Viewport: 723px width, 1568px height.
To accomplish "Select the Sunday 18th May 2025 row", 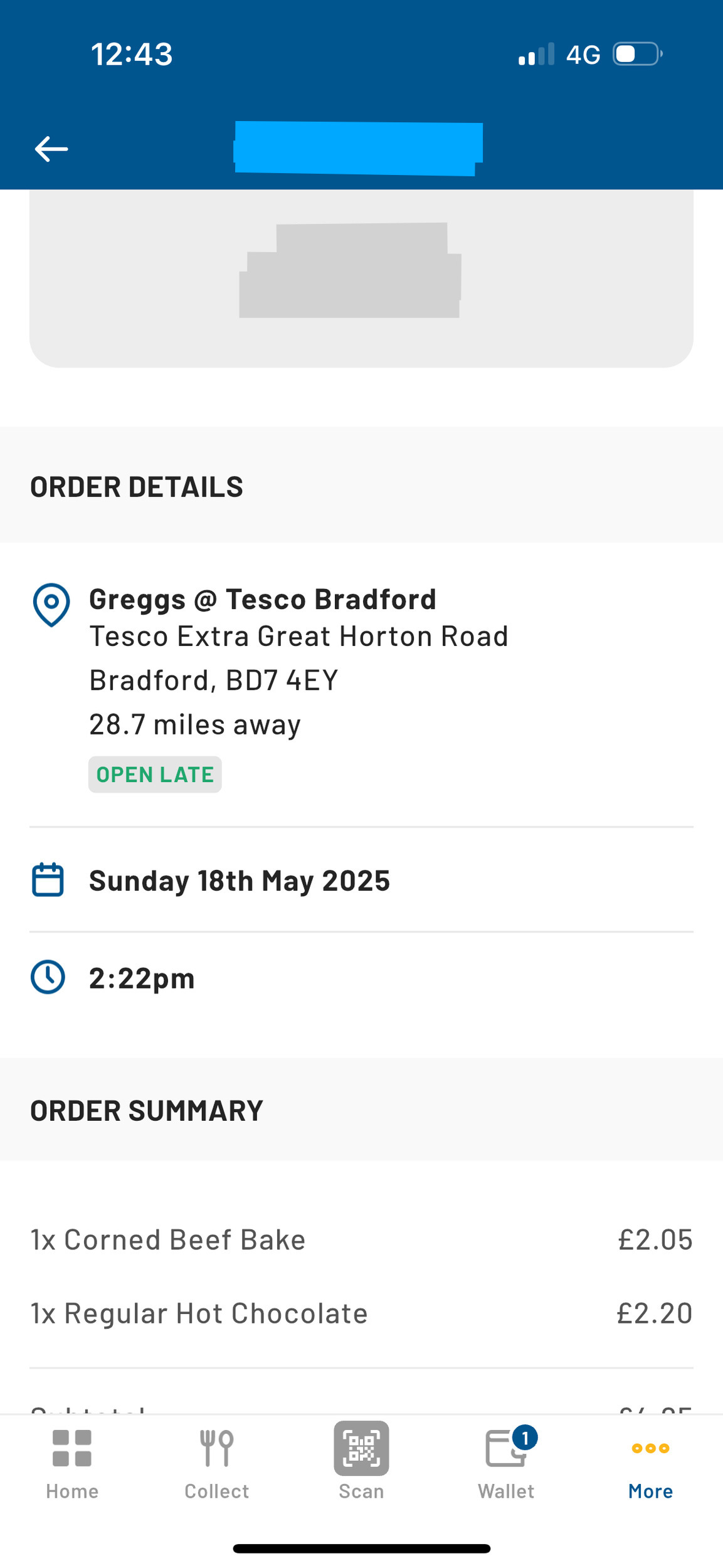I will point(361,880).
